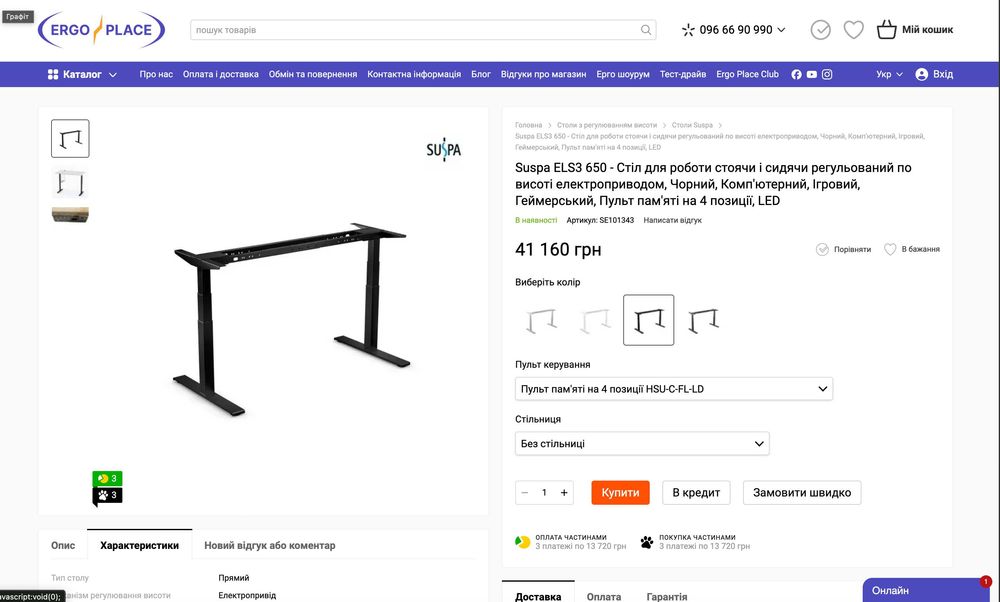Increase quantity with the plus stepper
Viewport: 1000px width, 602px height.
[564, 492]
